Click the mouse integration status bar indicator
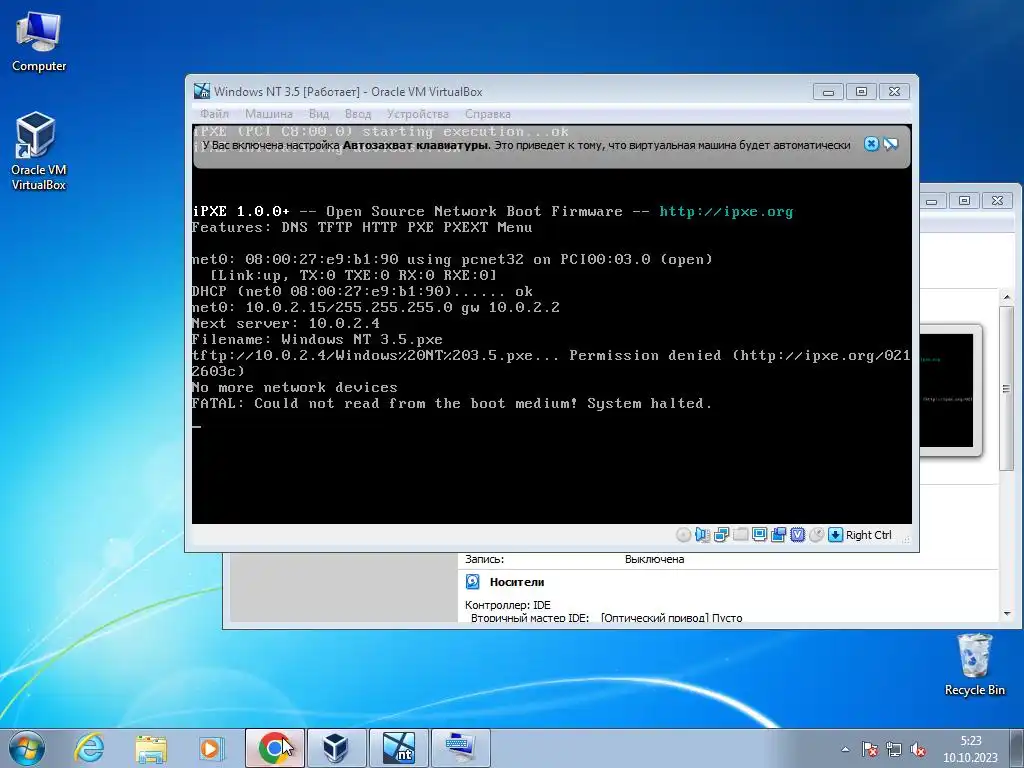The height and width of the screenshot is (768, 1024). (816, 535)
